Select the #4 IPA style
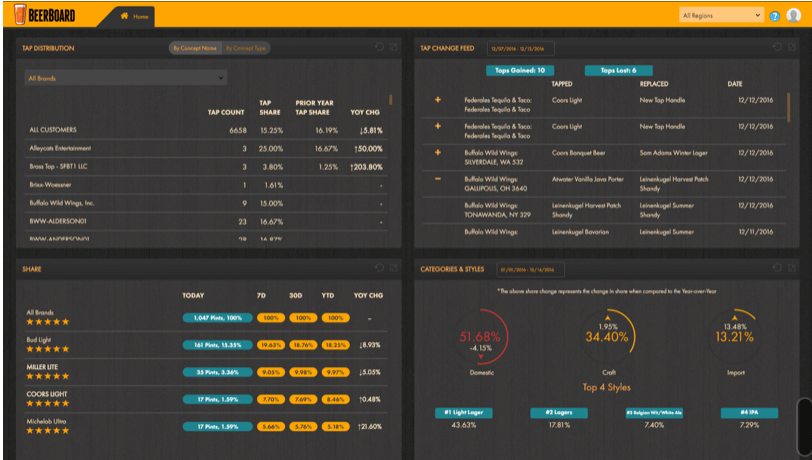Screen dimensions: 812x460 (749, 413)
